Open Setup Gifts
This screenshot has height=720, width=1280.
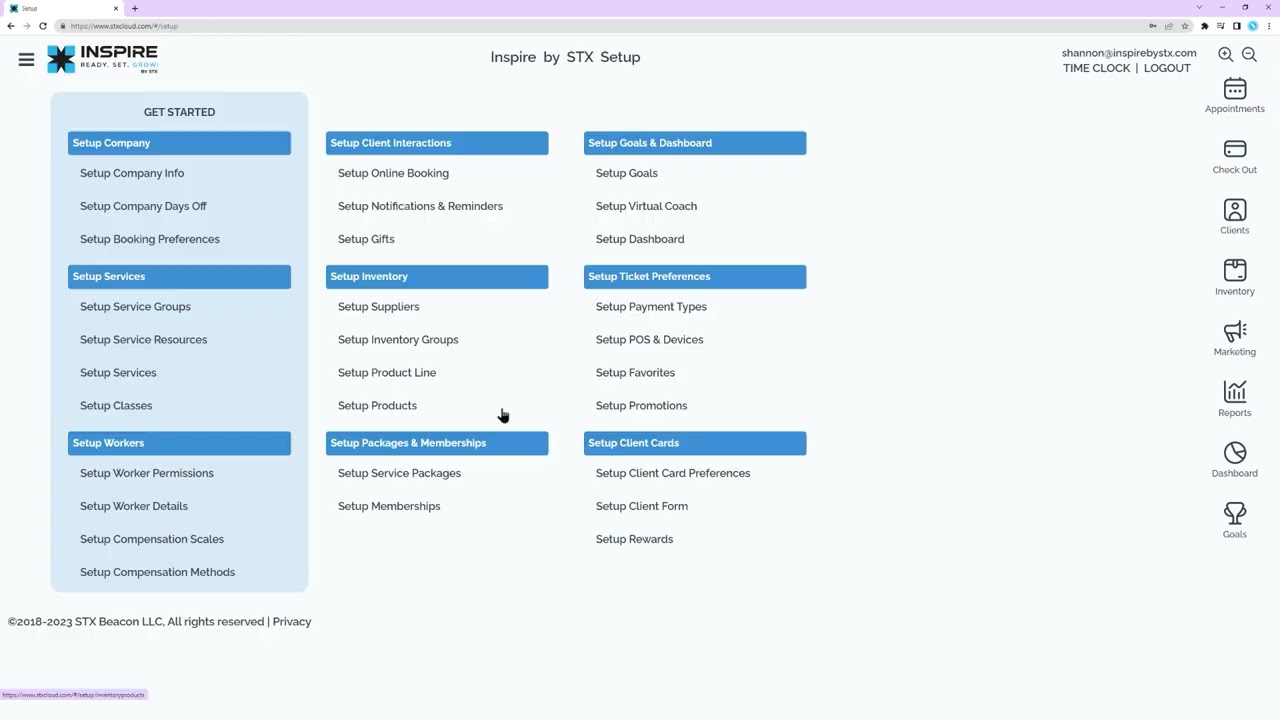tap(366, 239)
